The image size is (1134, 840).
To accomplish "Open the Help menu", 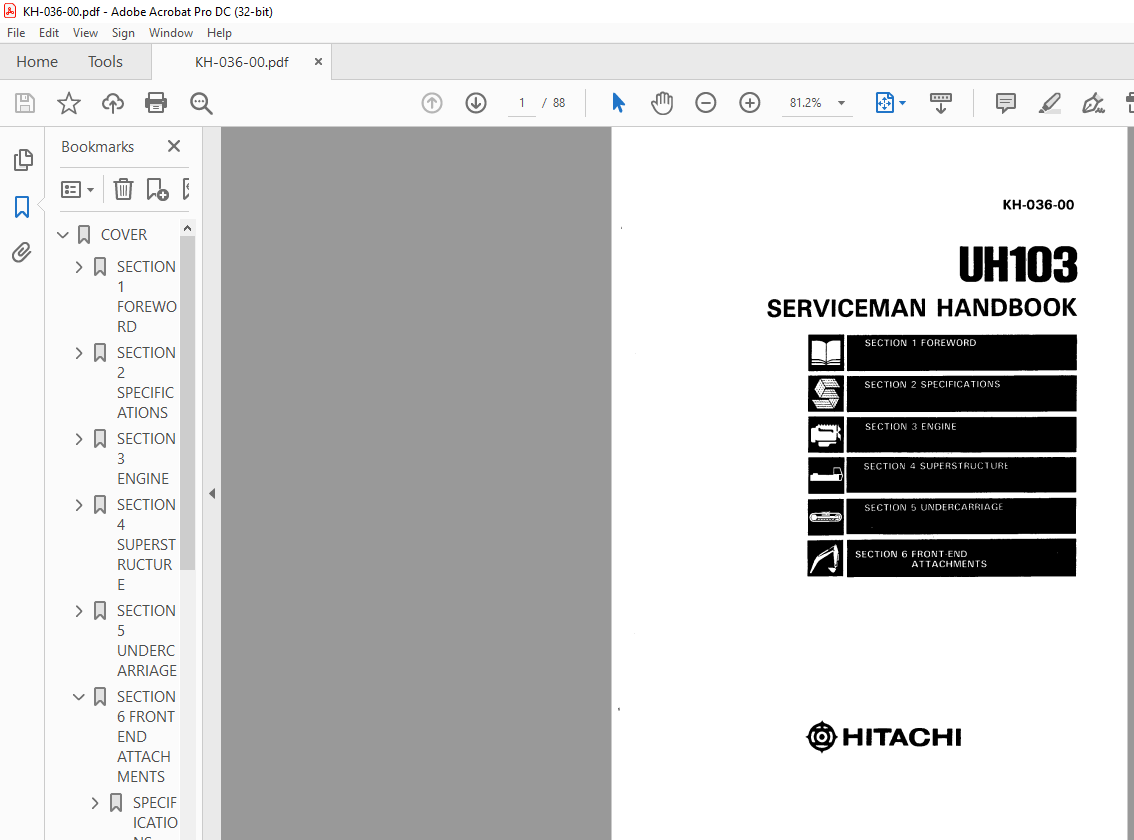I will tap(219, 33).
